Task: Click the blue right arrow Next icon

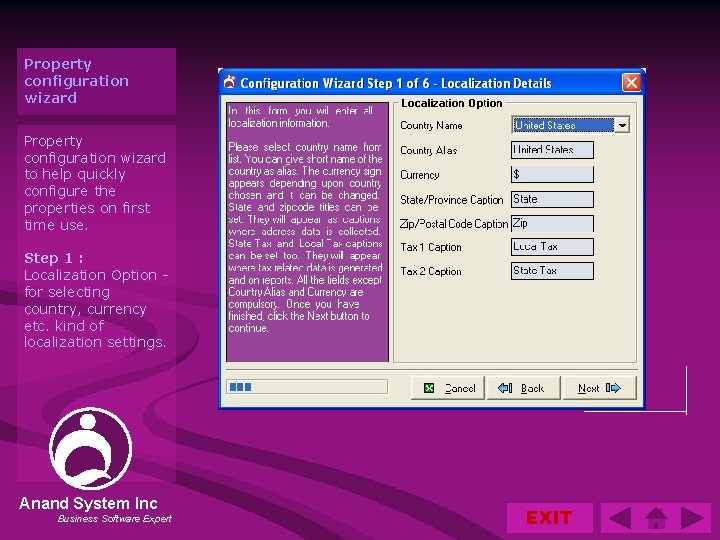Action: tap(613, 388)
